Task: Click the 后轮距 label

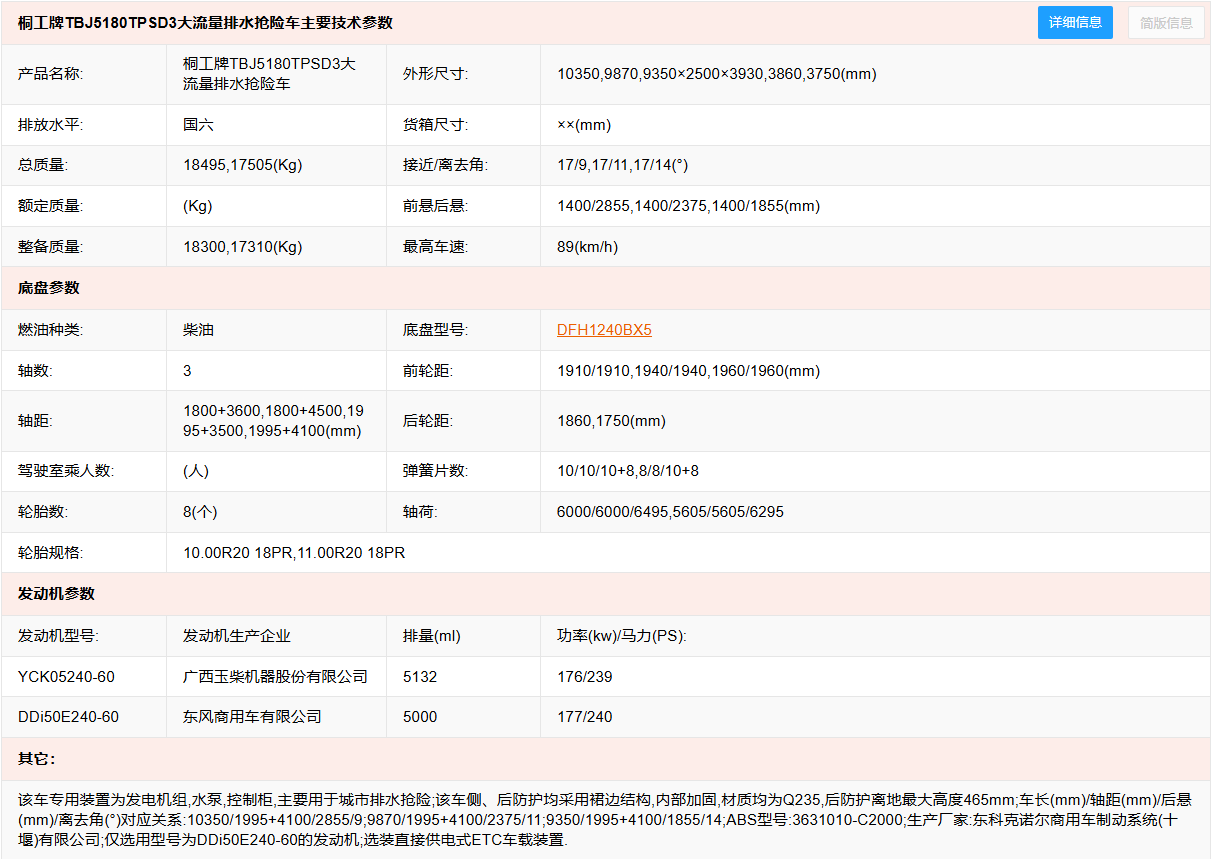Action: [427, 421]
